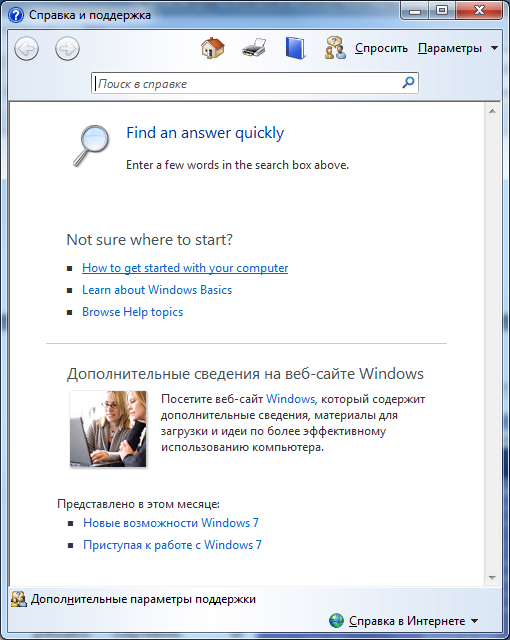
Task: Click the scrollbar up arrow
Action: click(492, 111)
